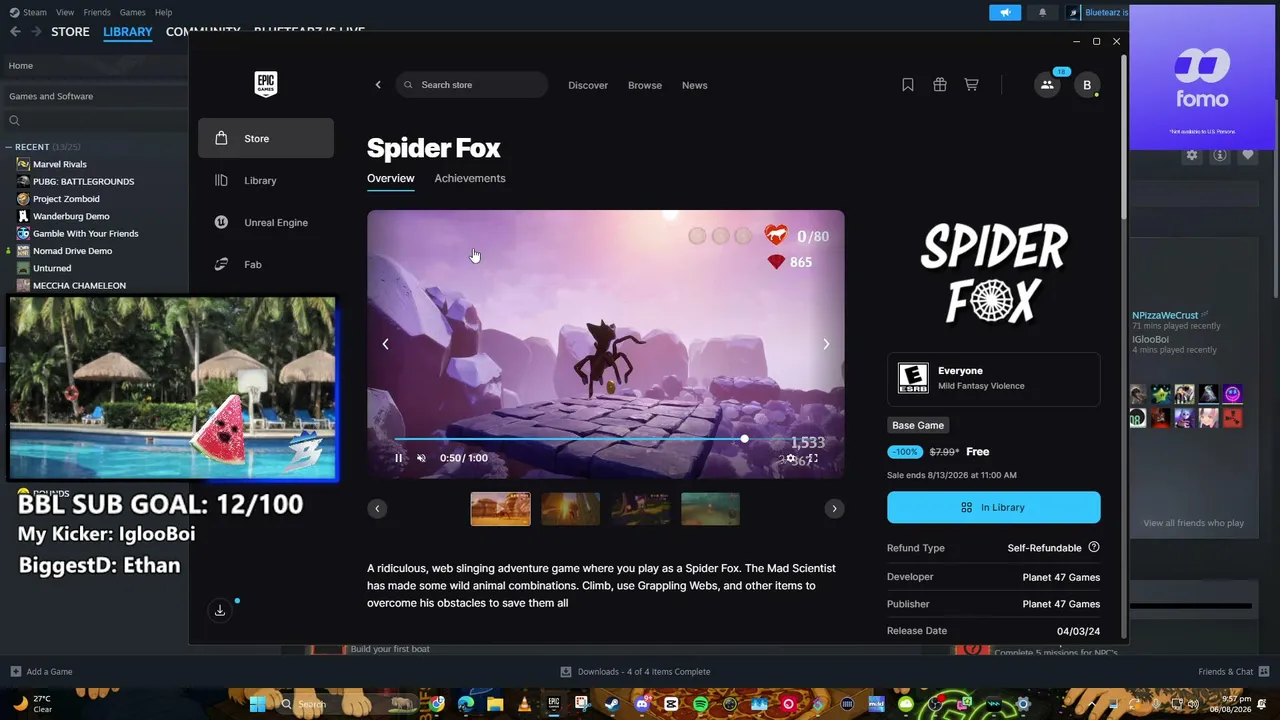
Task: Open Library in the Epic sidebar
Action: 266,180
